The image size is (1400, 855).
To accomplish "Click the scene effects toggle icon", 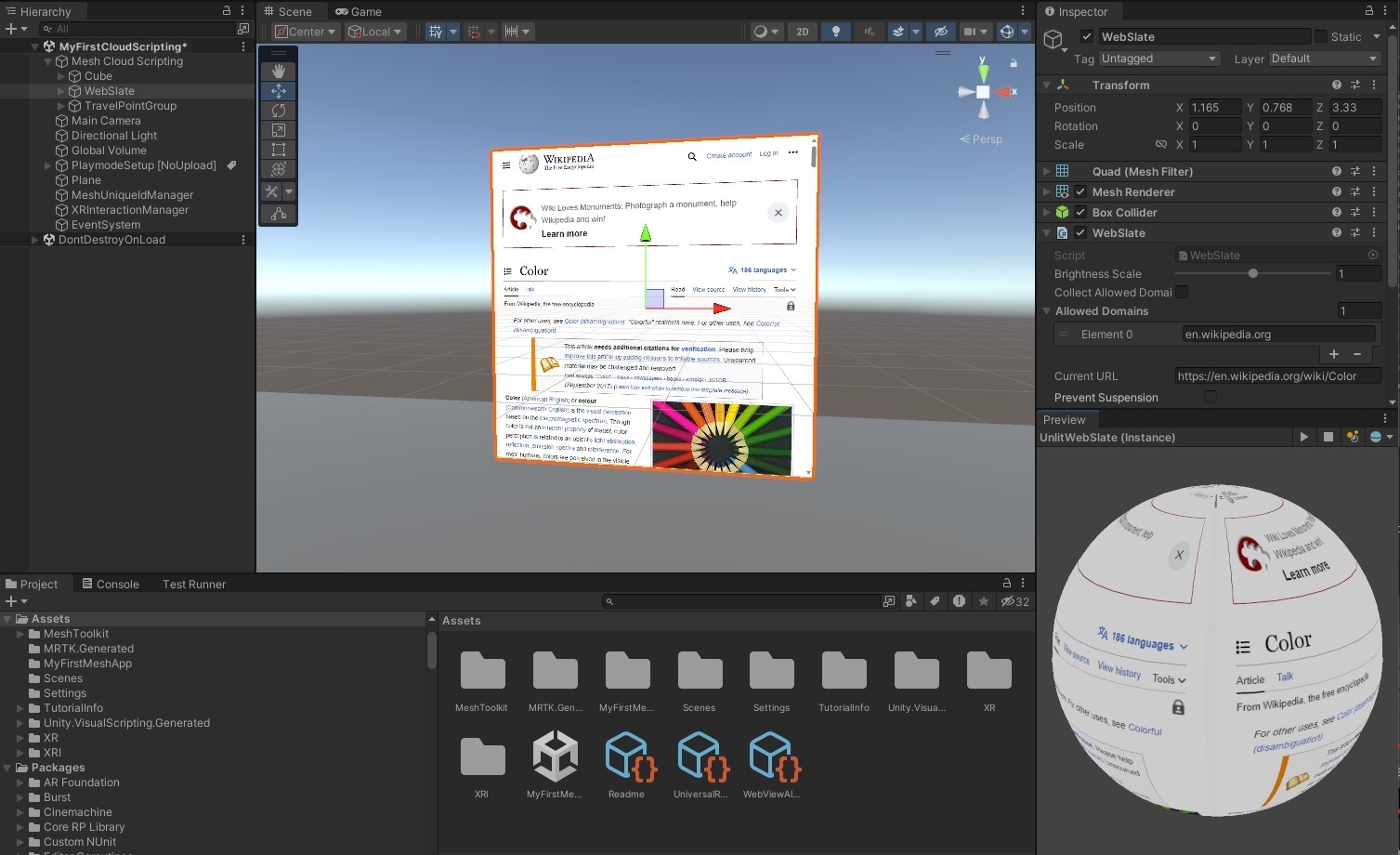I will coord(898,32).
